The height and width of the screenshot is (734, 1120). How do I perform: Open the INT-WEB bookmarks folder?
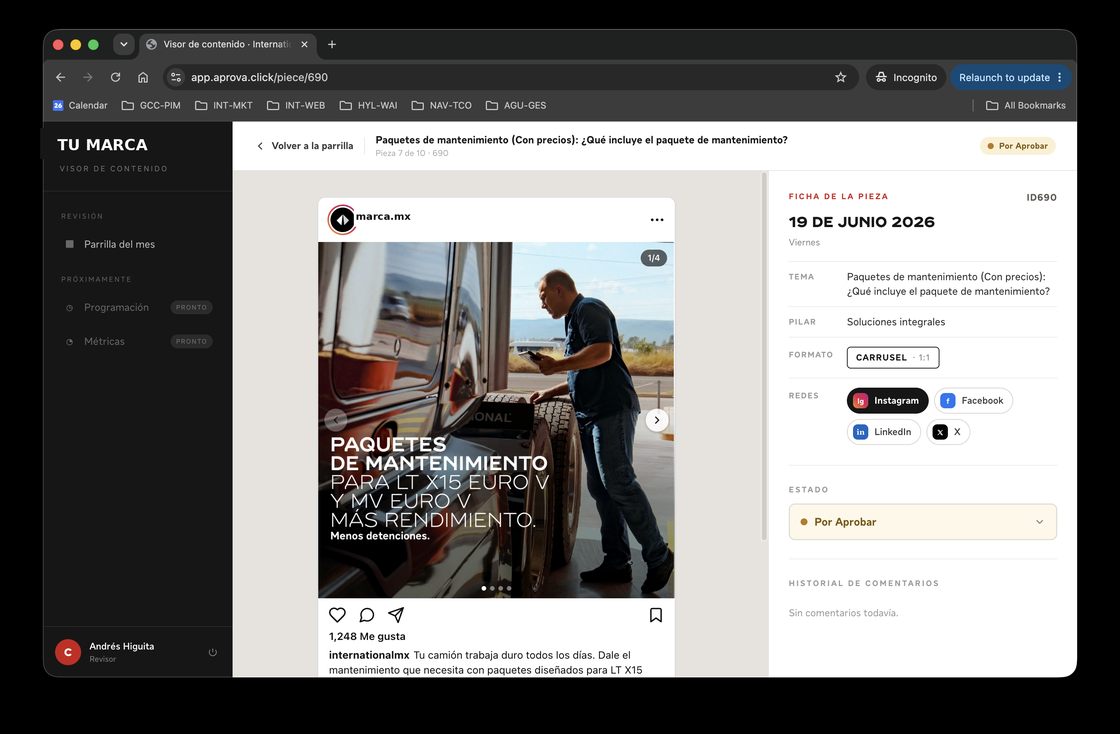(x=296, y=106)
